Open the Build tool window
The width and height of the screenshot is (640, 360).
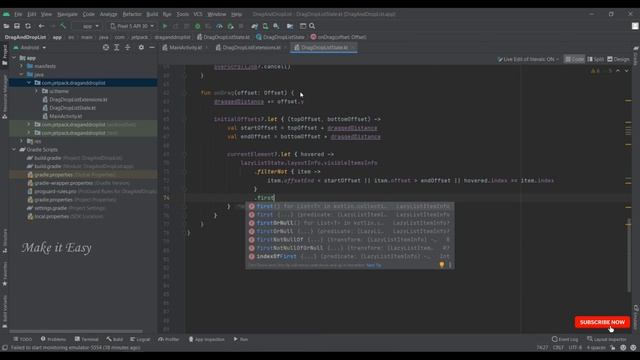click(115, 339)
